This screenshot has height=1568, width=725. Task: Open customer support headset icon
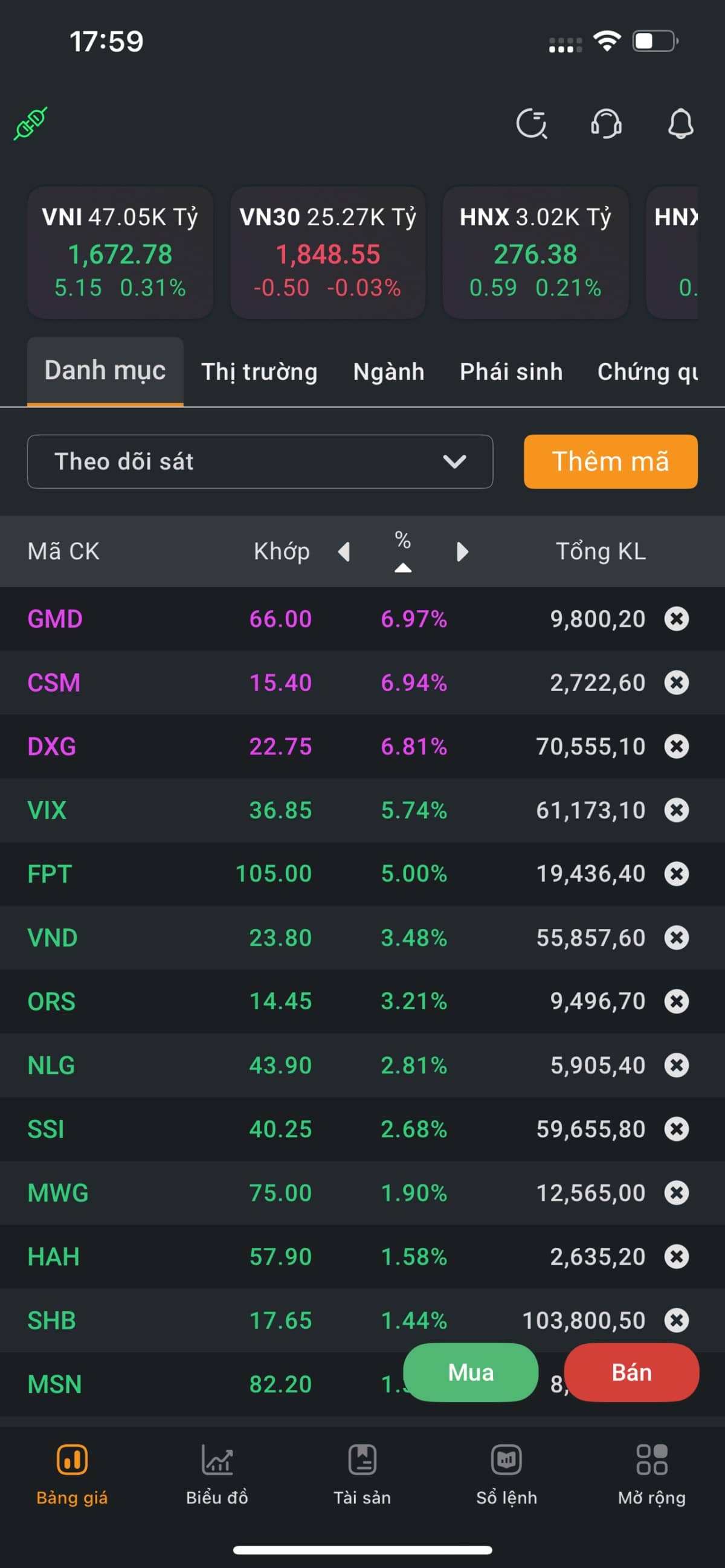pyautogui.click(x=607, y=124)
